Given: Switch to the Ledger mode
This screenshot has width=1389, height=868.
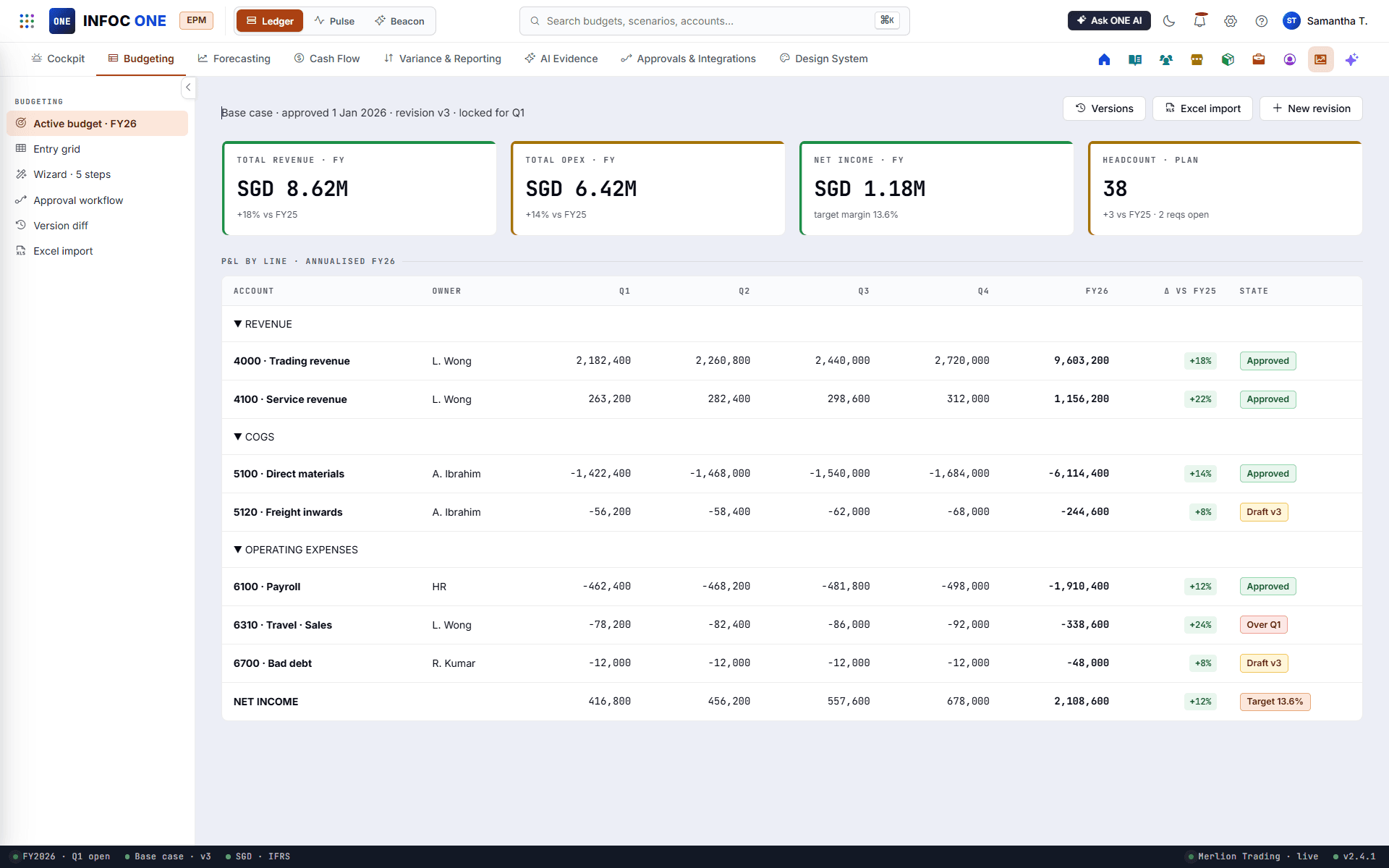Looking at the screenshot, I should (x=270, y=21).
